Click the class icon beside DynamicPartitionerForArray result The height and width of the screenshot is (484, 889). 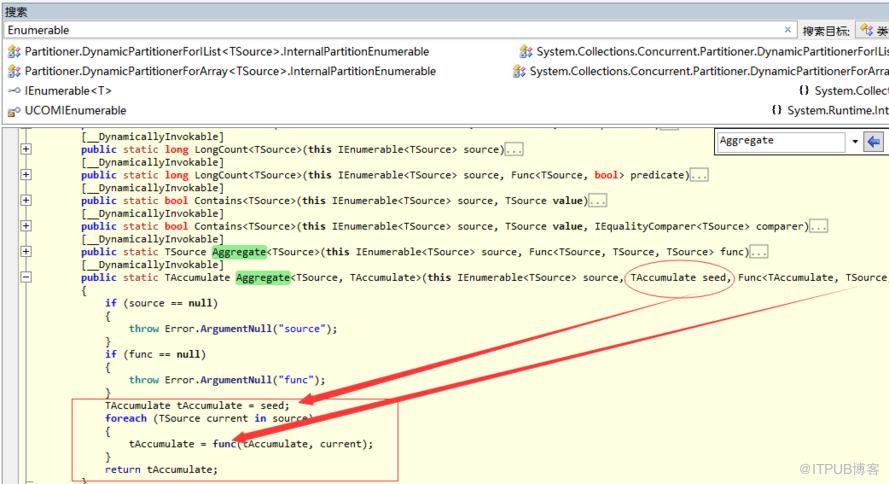click(14, 71)
